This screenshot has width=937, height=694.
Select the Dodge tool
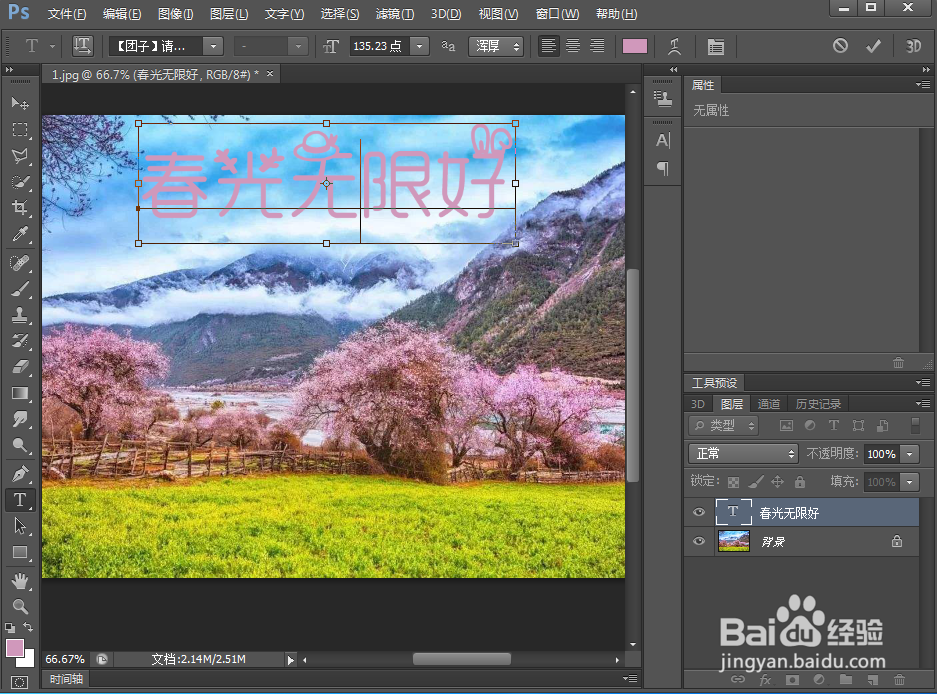click(x=20, y=445)
